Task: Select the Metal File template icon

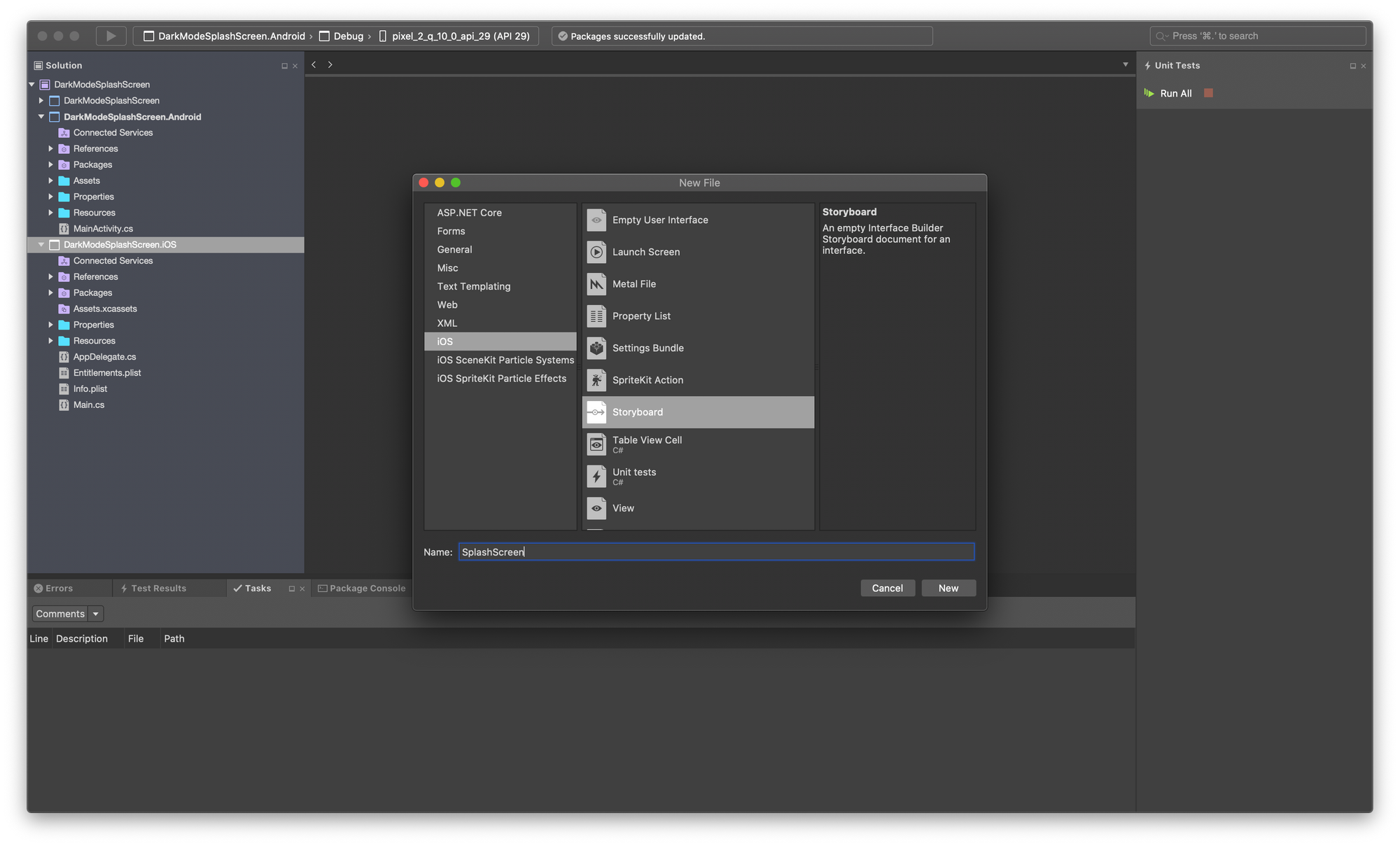Action: [596, 284]
